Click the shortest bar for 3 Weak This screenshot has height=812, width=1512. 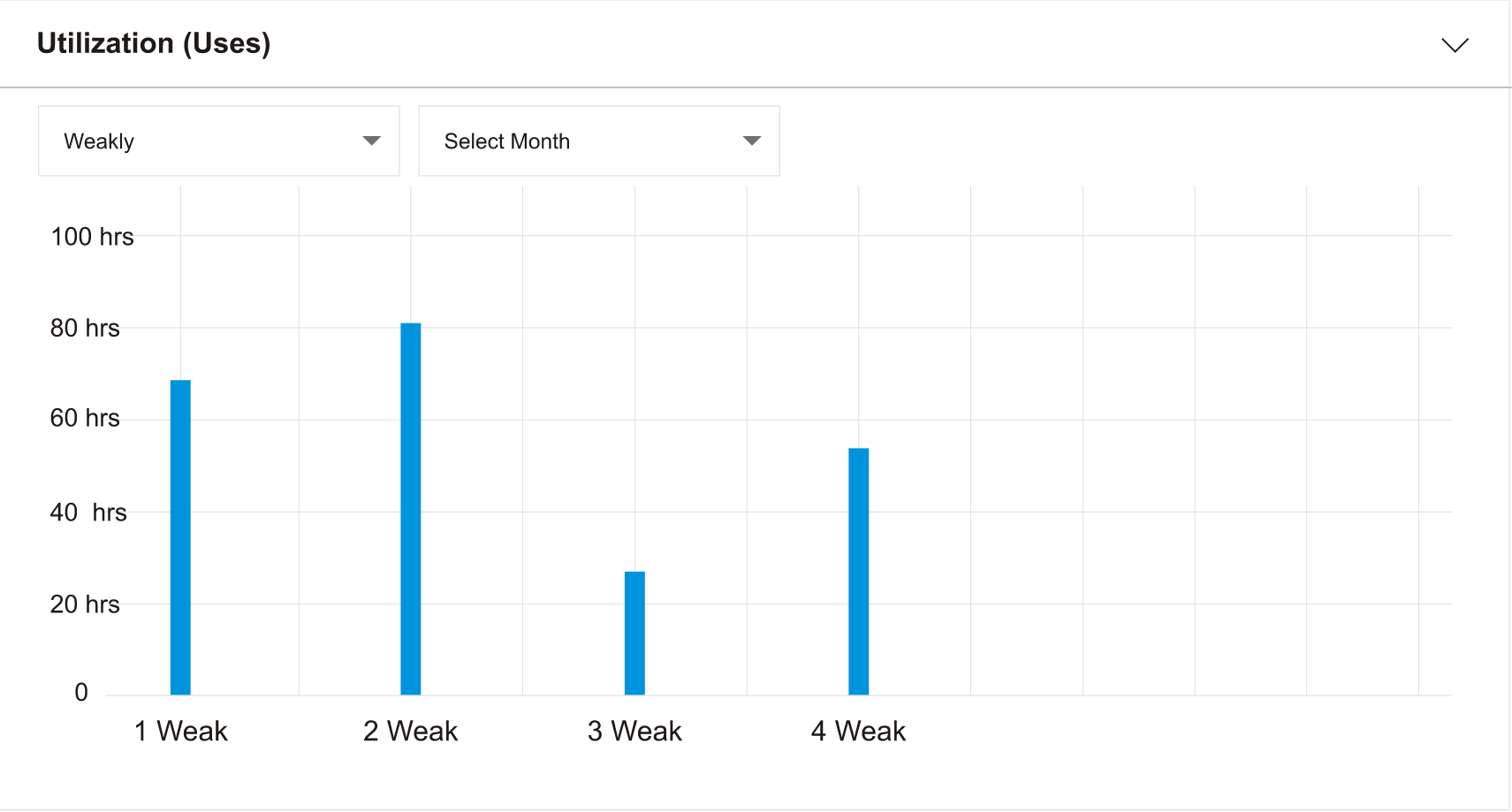634,633
